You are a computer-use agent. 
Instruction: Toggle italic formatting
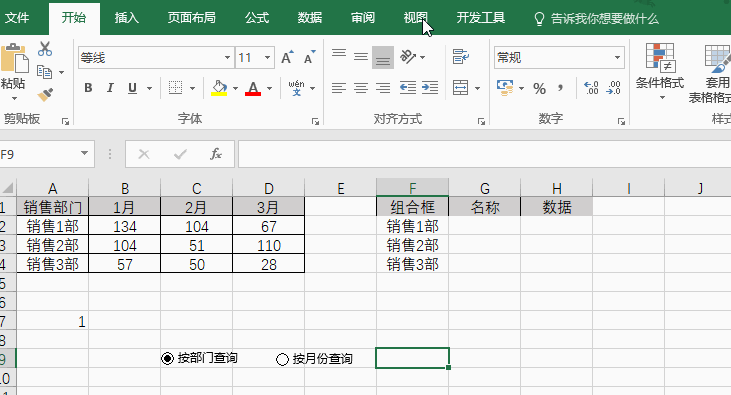(x=110, y=88)
